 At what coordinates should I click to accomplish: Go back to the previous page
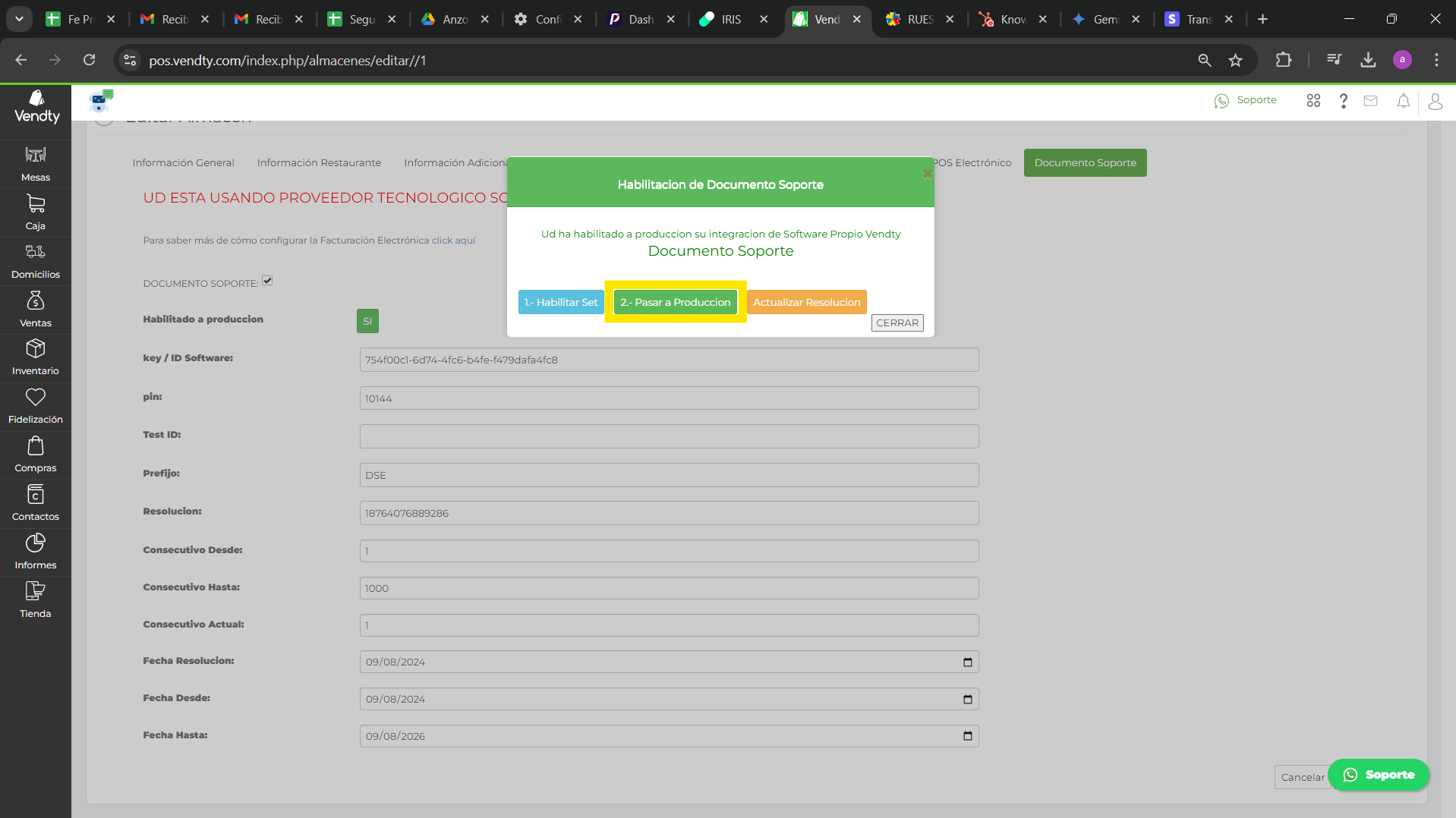(21, 60)
